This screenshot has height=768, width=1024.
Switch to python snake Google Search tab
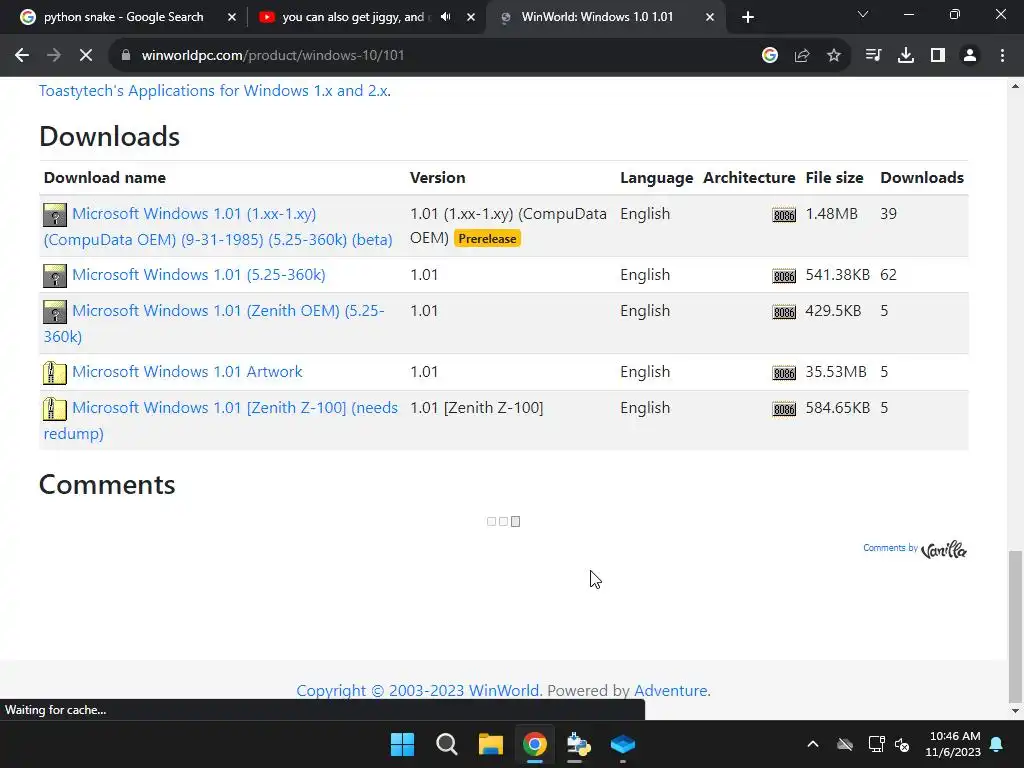(123, 17)
